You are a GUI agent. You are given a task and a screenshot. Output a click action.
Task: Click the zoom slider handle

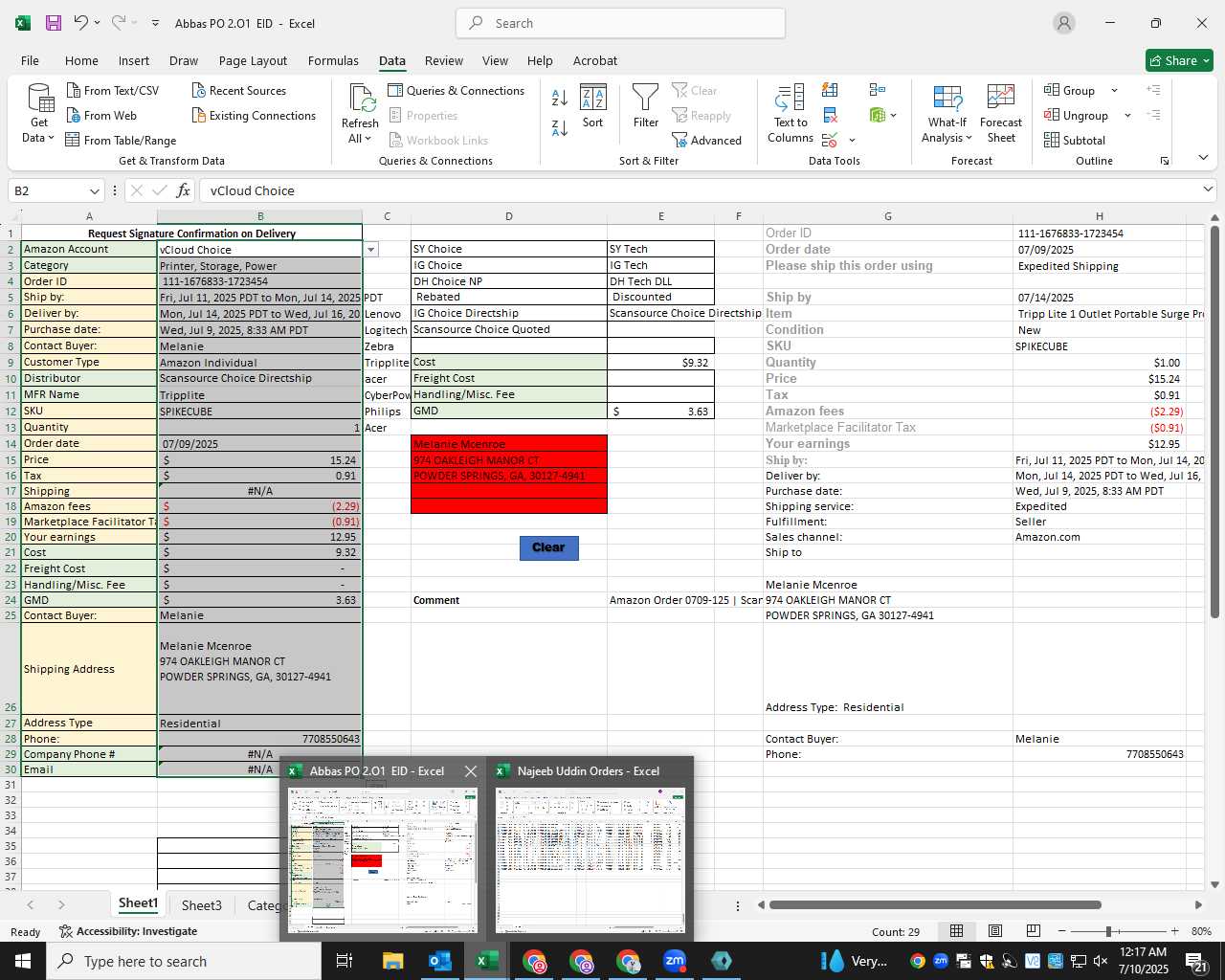[x=1108, y=931]
